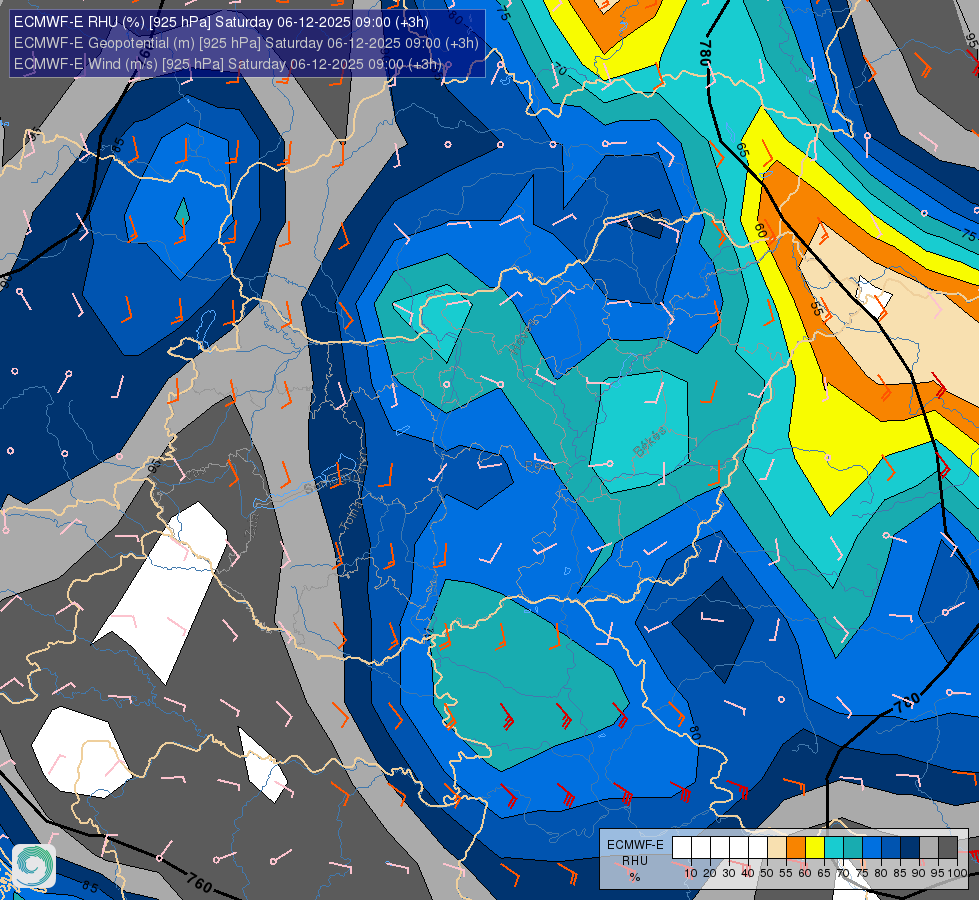Image resolution: width=979 pixels, height=900 pixels.
Task: Click the 55 humidity contour label
Action: [815, 308]
